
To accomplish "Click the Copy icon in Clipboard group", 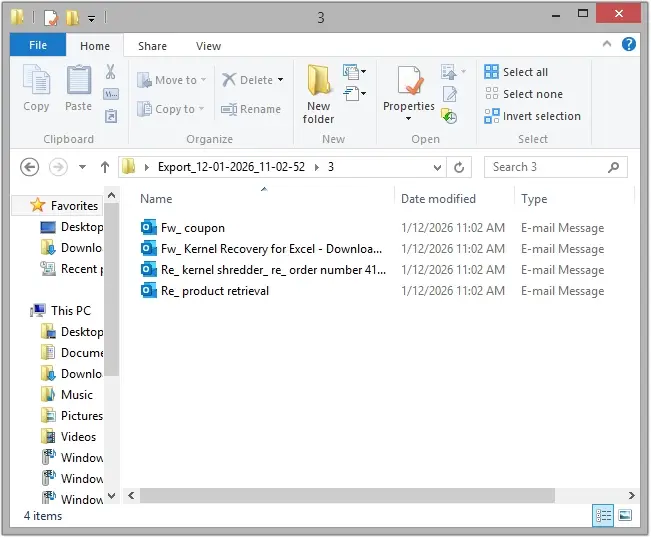I will 37,80.
